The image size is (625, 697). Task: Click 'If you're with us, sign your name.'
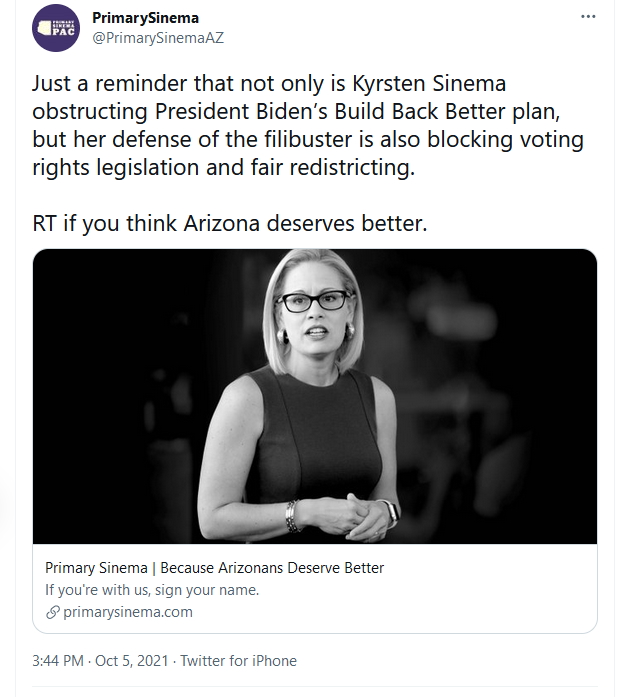click(x=152, y=590)
